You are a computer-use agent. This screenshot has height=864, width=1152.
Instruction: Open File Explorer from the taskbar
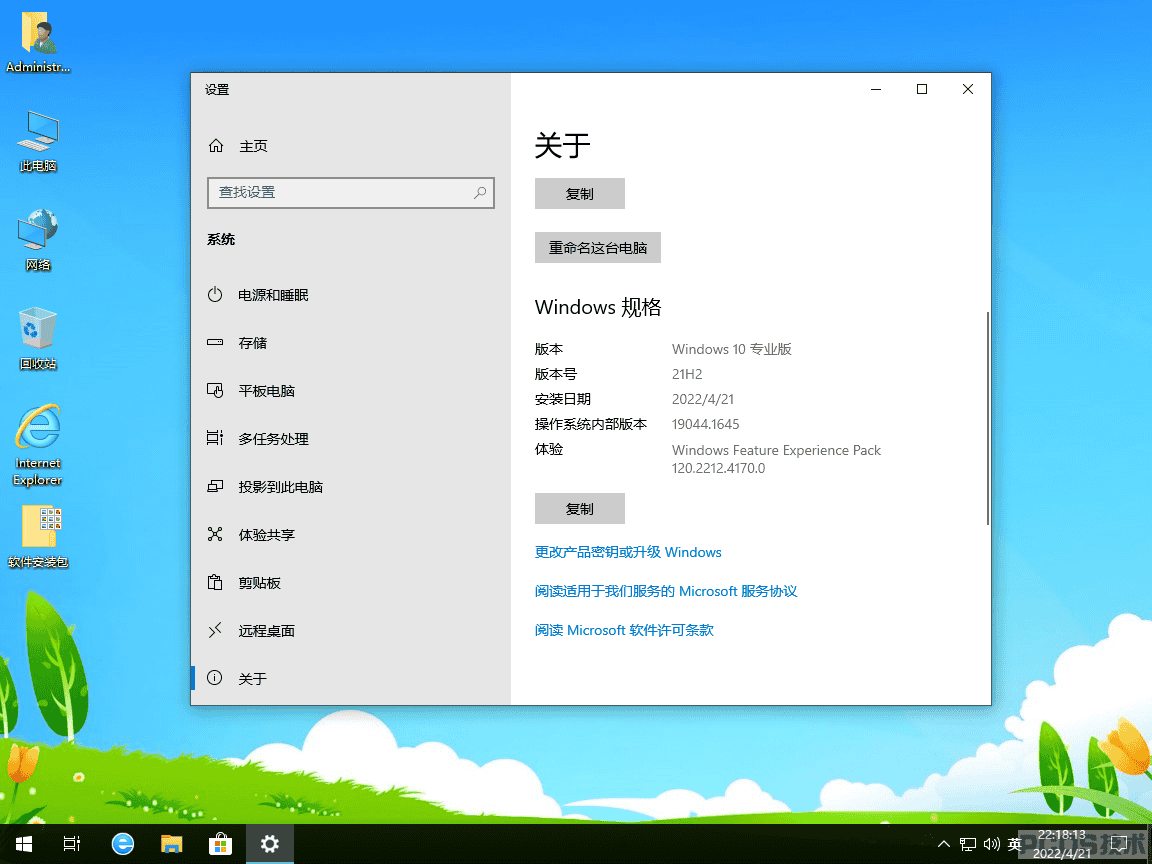click(171, 844)
